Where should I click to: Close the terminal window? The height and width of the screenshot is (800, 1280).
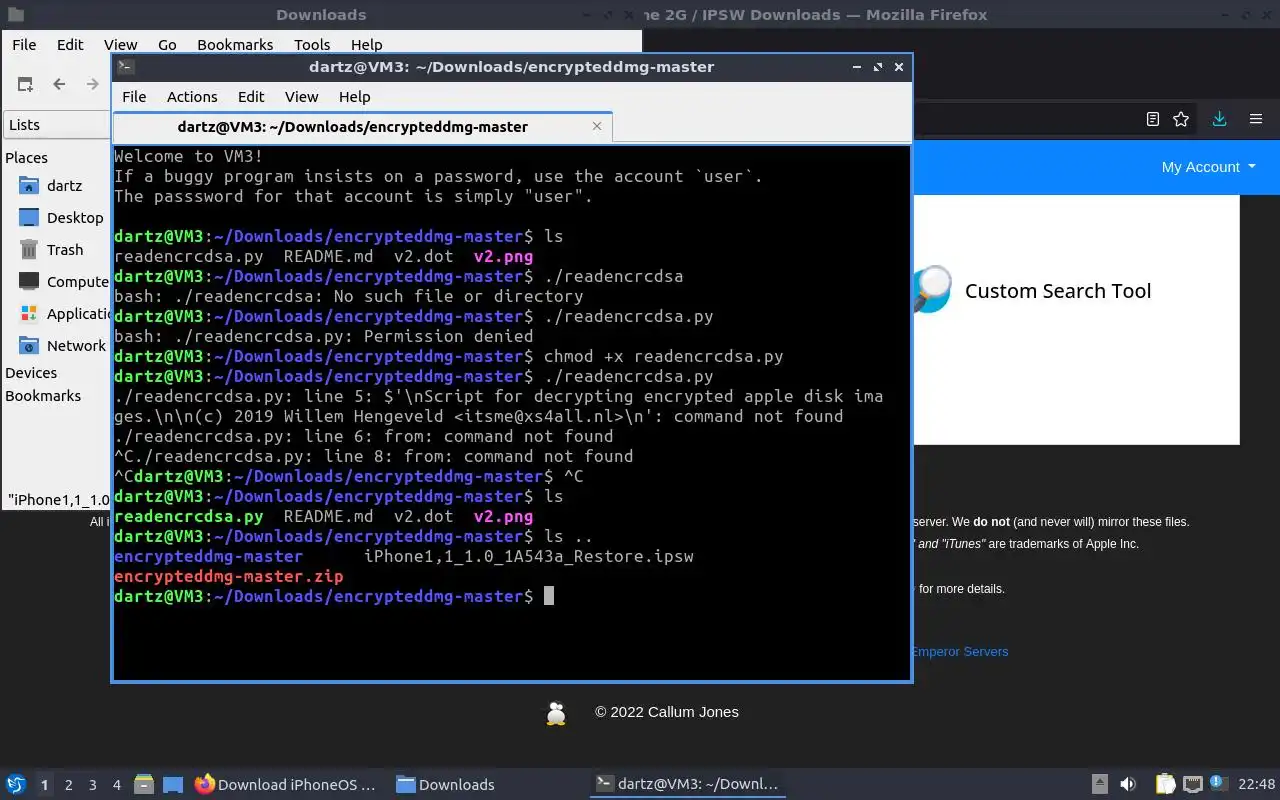tap(899, 67)
